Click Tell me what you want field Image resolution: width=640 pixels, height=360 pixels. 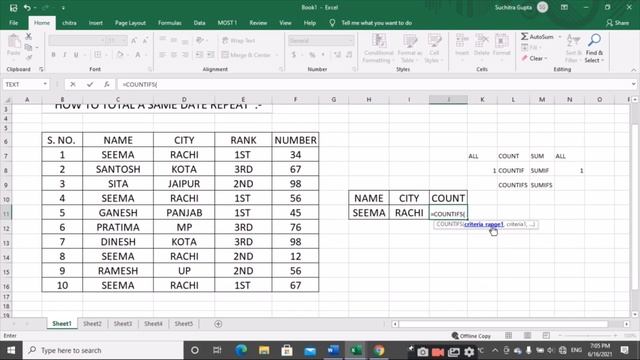tap(376, 23)
